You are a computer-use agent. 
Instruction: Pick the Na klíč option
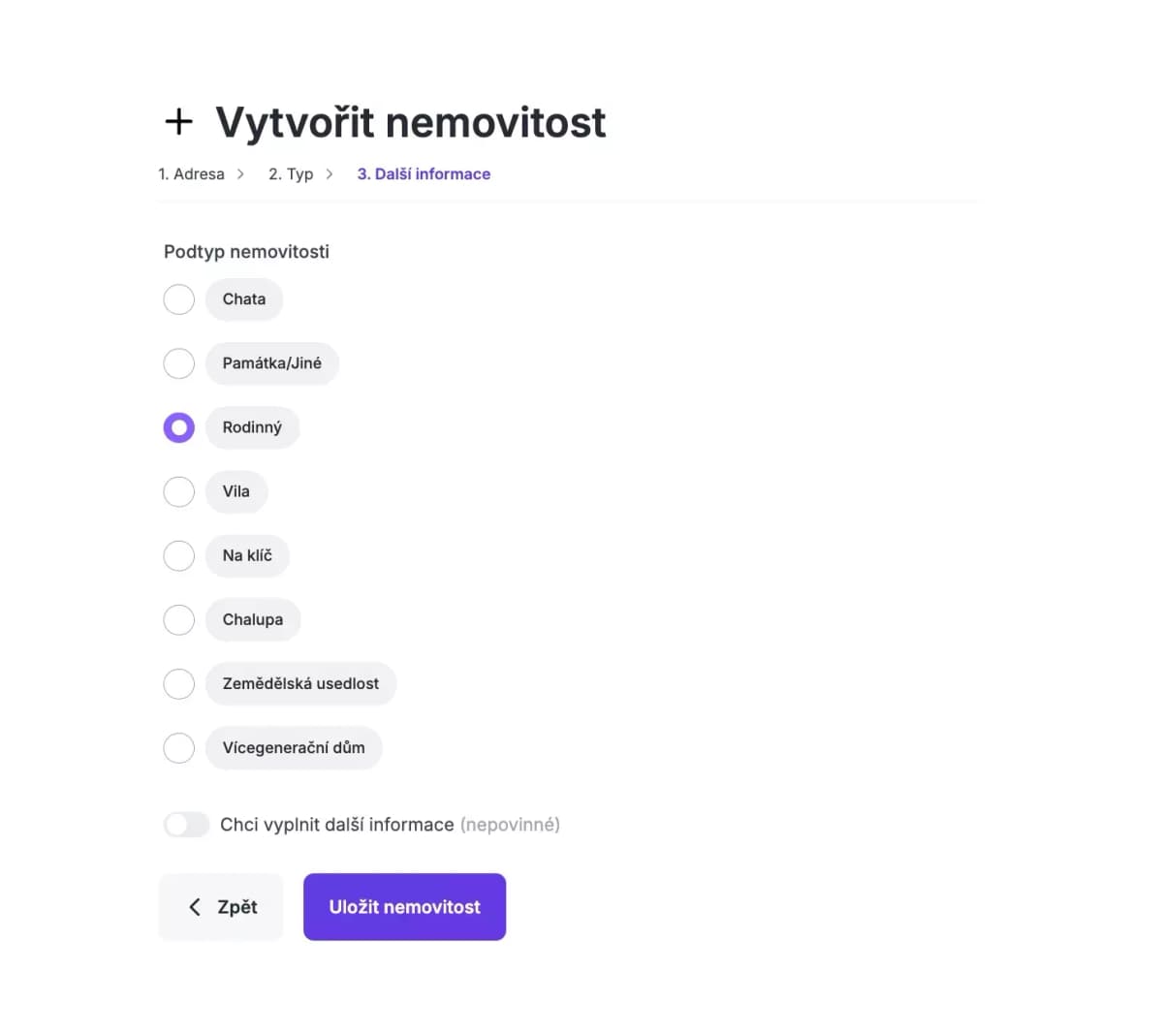tap(178, 555)
